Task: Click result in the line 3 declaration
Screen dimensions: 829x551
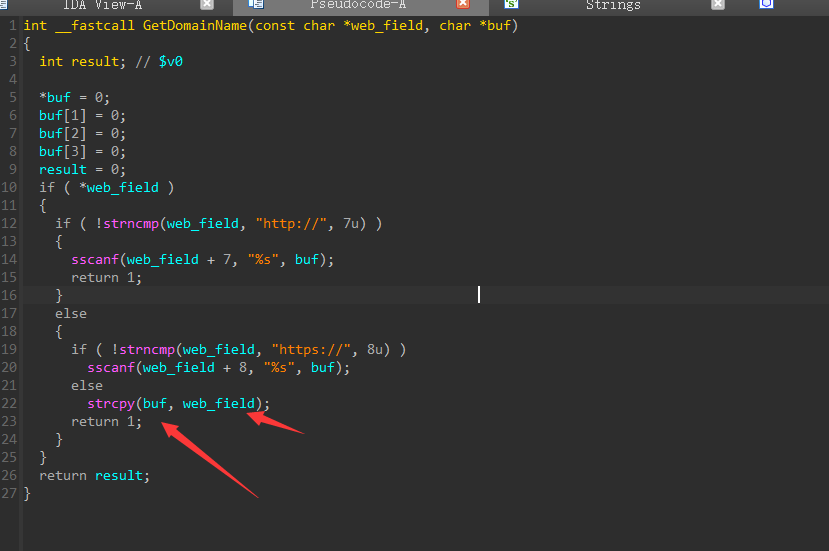Action: click(x=95, y=61)
